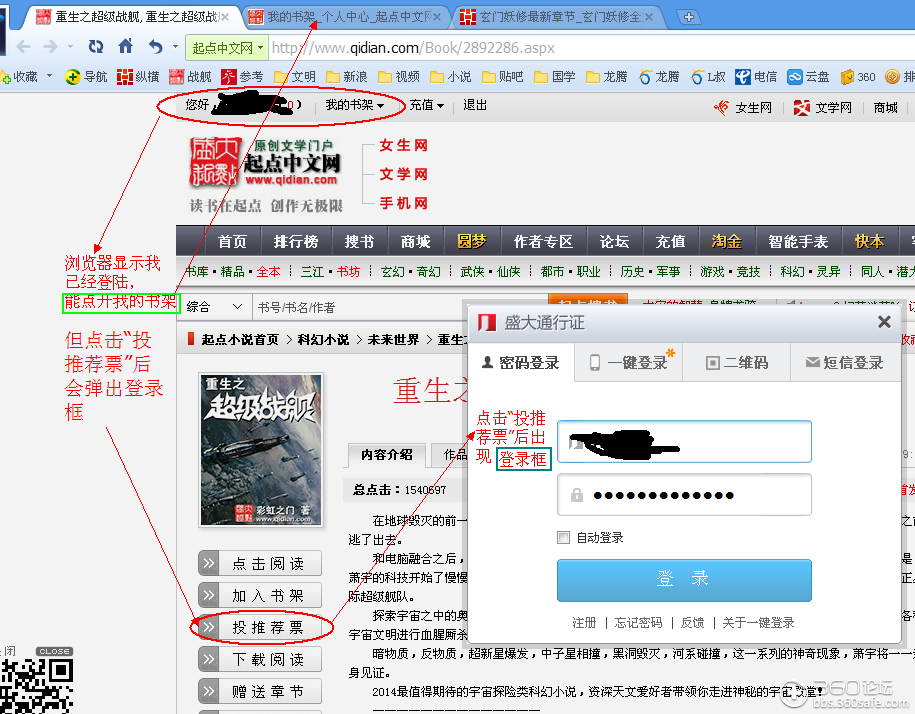Click the password field in login dialog
Screen dimensions: 915x714
pyautogui.click(x=684, y=495)
